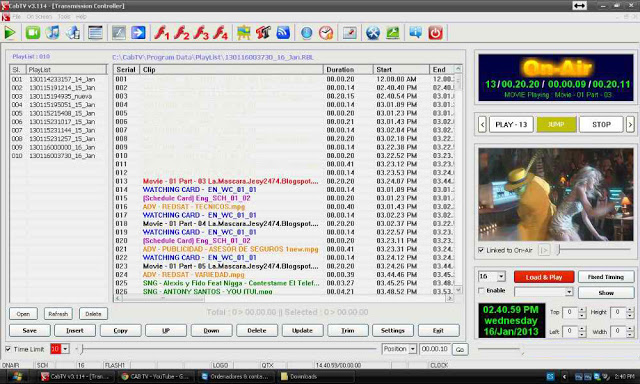The image size is (640, 384).
Task: Open the On Screen menu
Action: coord(39,17)
